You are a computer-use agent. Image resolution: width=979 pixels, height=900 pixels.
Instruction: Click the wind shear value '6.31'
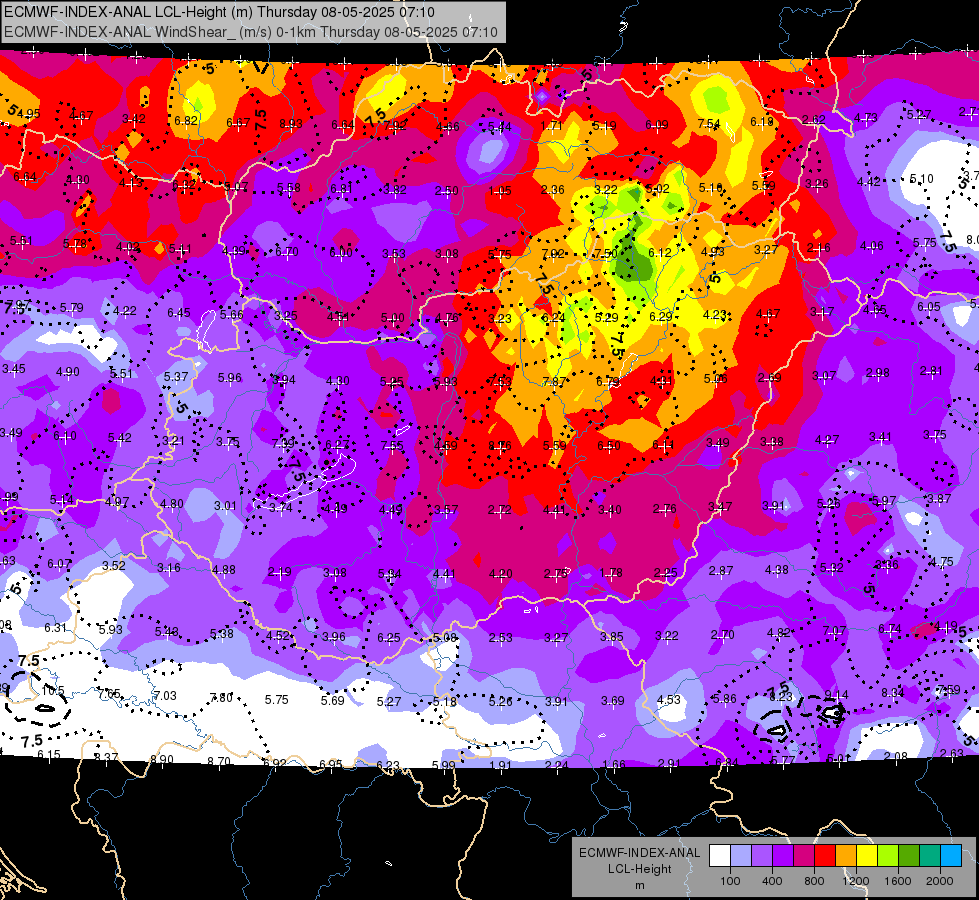56,628
